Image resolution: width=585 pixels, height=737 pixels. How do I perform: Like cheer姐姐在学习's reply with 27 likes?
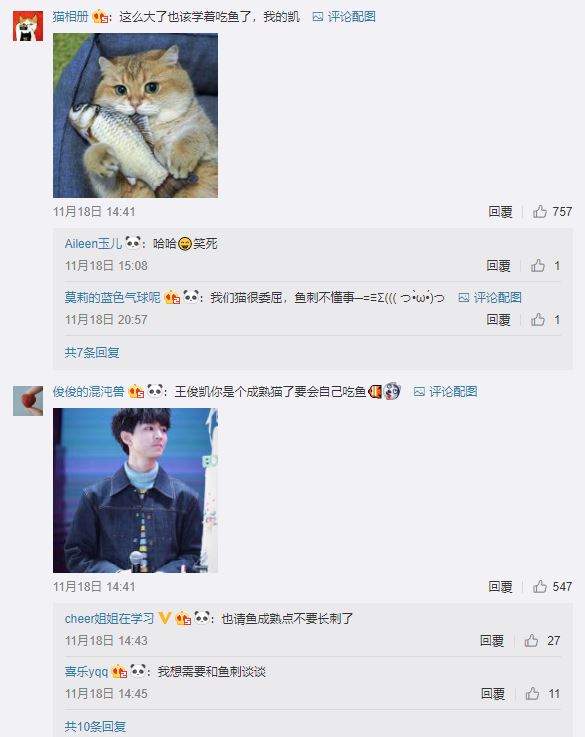[531, 640]
